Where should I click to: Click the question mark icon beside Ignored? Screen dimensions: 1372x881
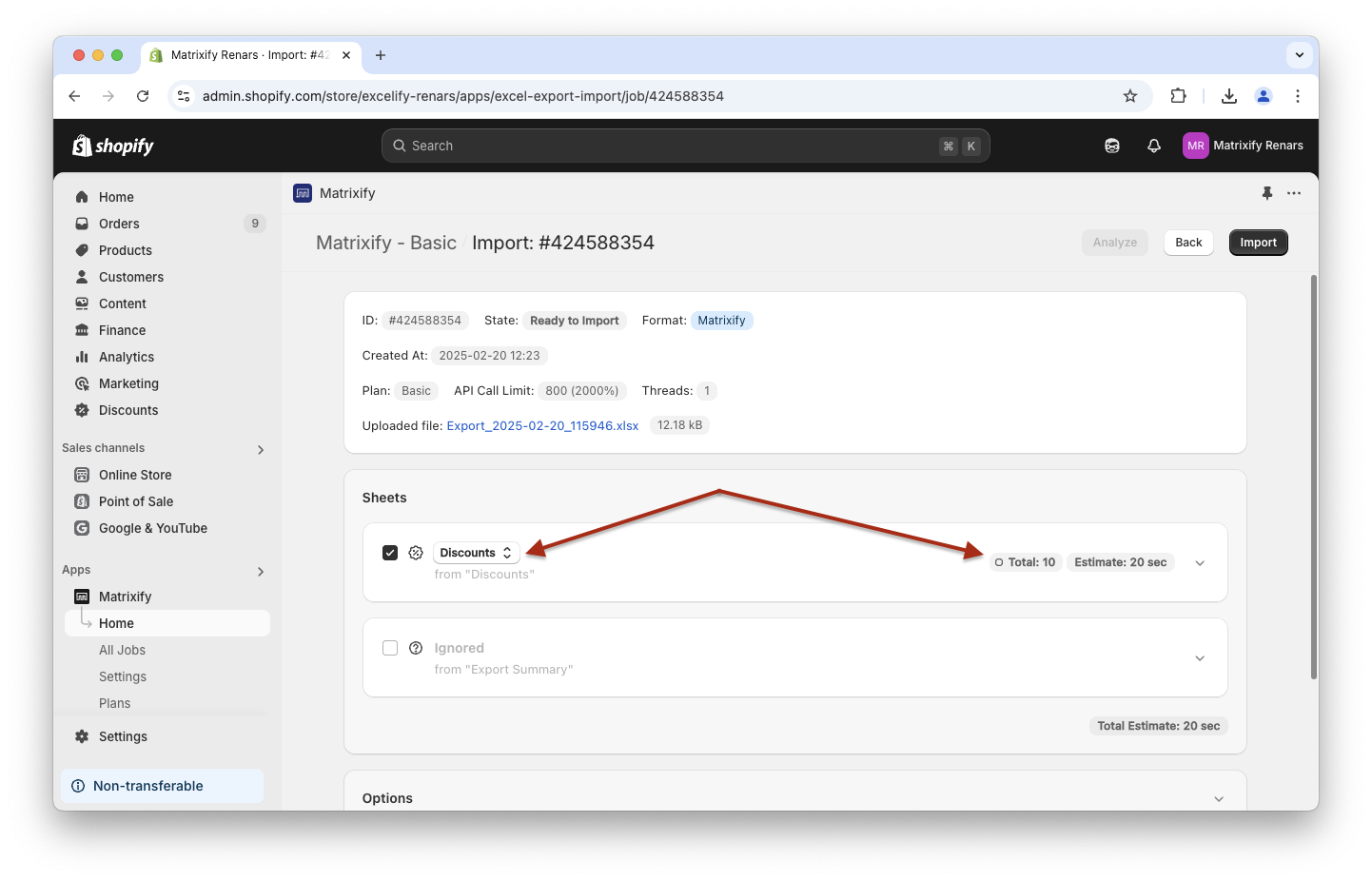416,648
